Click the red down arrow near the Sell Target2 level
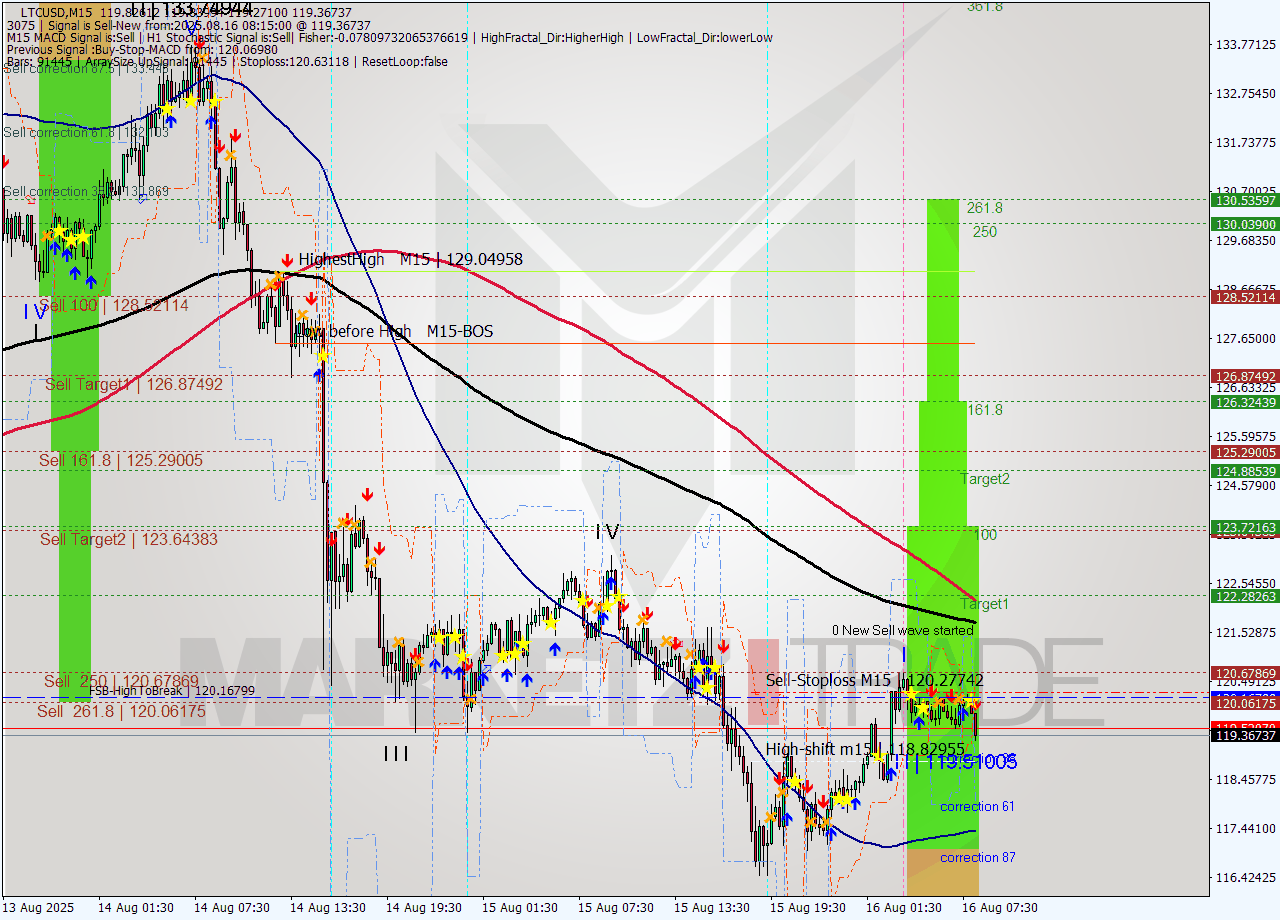Screen dimensions: 1280x920 380,550
